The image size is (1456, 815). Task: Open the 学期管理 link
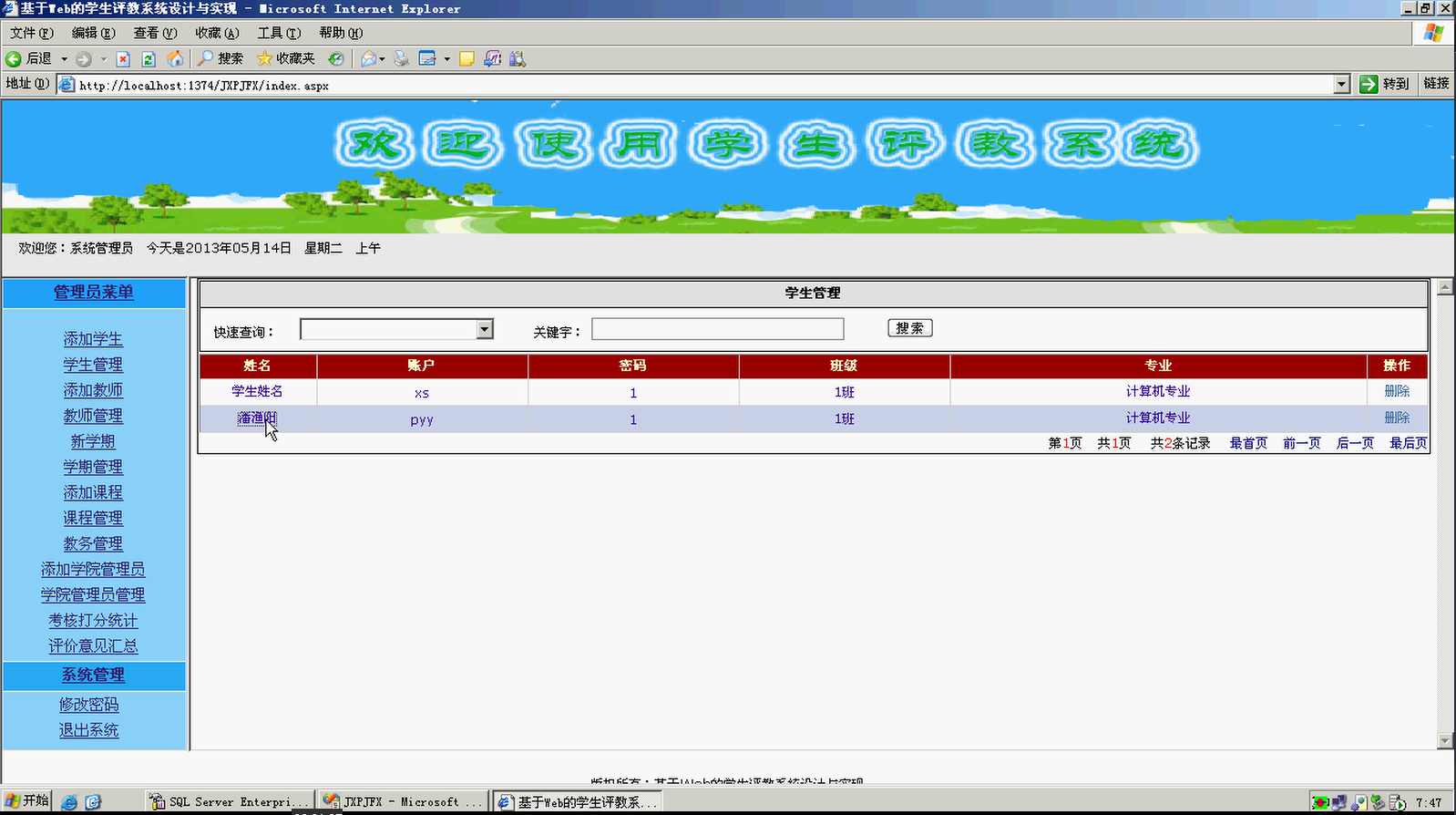(x=93, y=467)
